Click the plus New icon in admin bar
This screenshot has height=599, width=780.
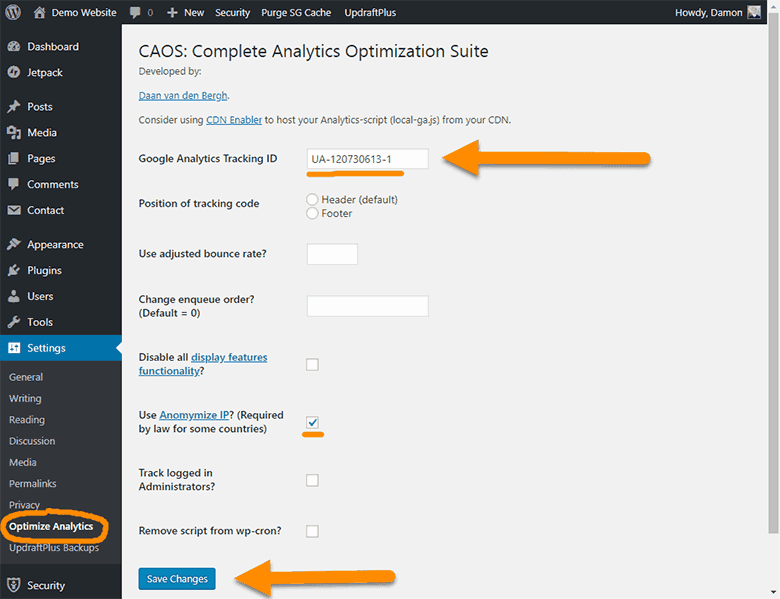tap(172, 12)
